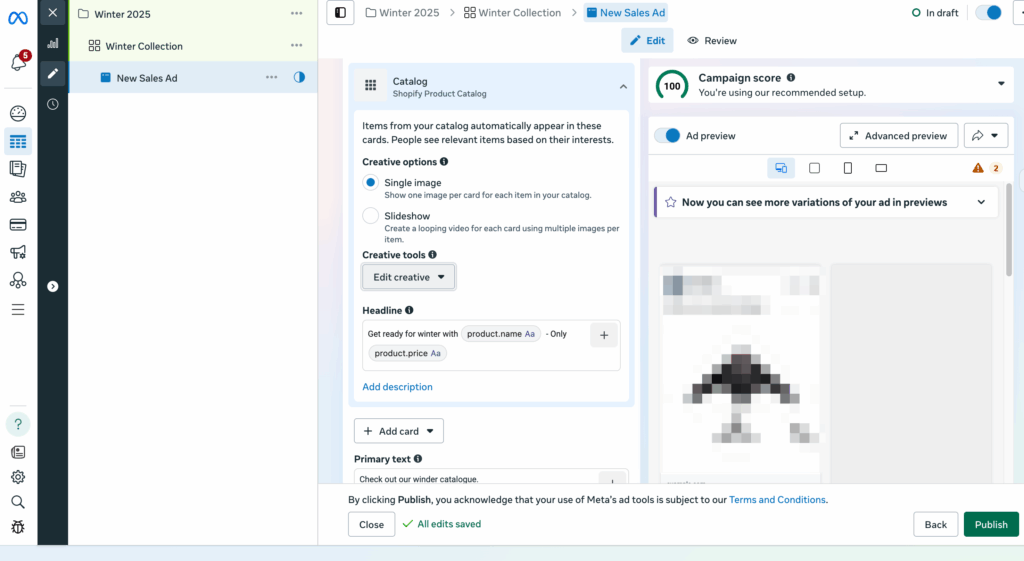Expand the Add card dropdown
Image resolution: width=1024 pixels, height=561 pixels.
click(x=399, y=431)
